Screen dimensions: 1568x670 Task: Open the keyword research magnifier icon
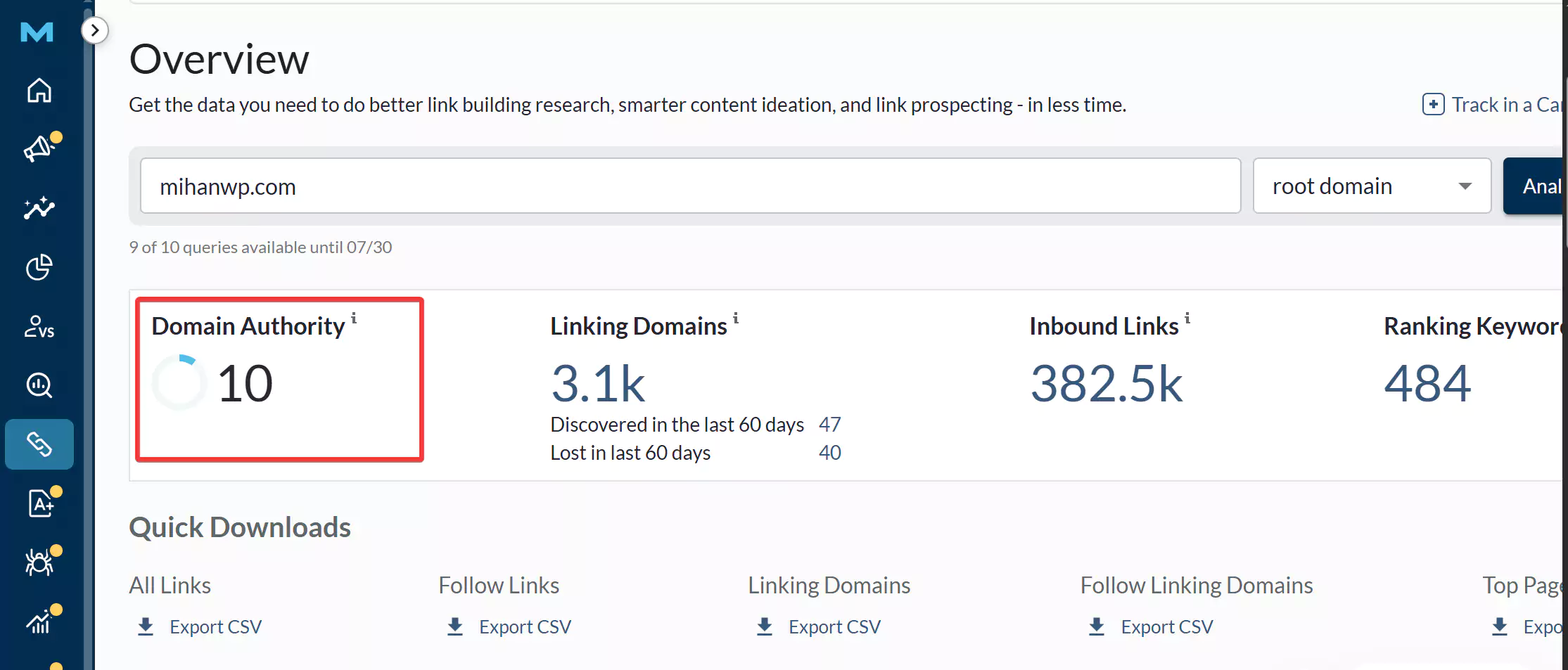(x=39, y=385)
